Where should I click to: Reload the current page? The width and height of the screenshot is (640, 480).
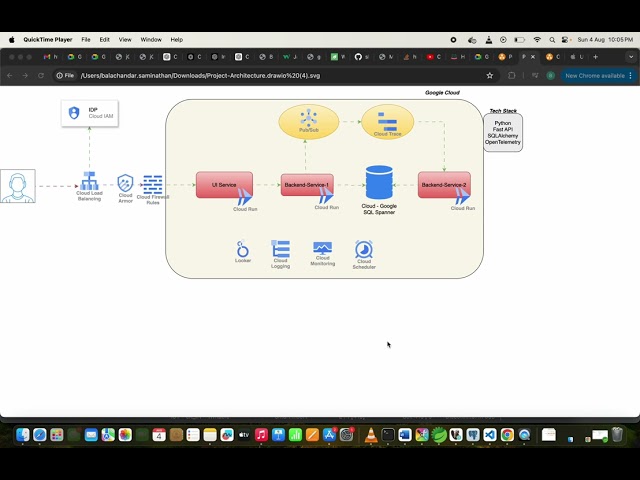click(41, 76)
